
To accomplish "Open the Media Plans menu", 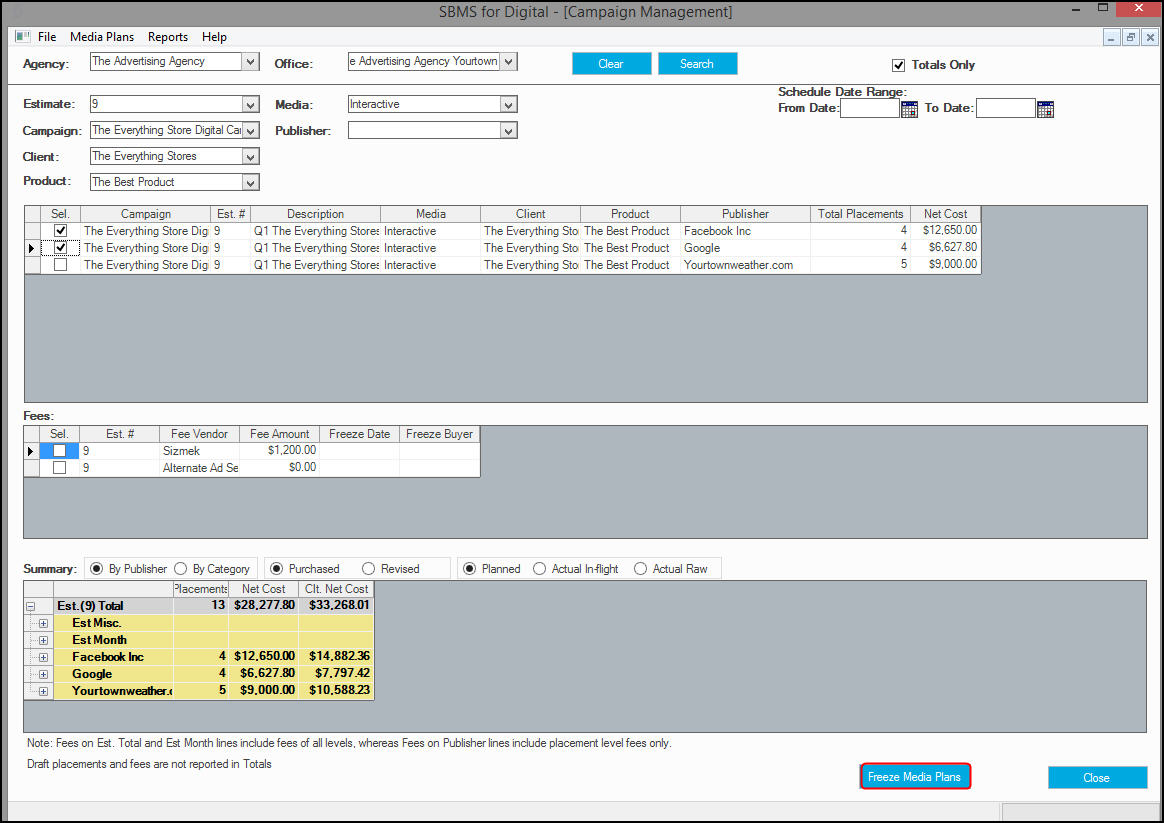I will click(102, 37).
